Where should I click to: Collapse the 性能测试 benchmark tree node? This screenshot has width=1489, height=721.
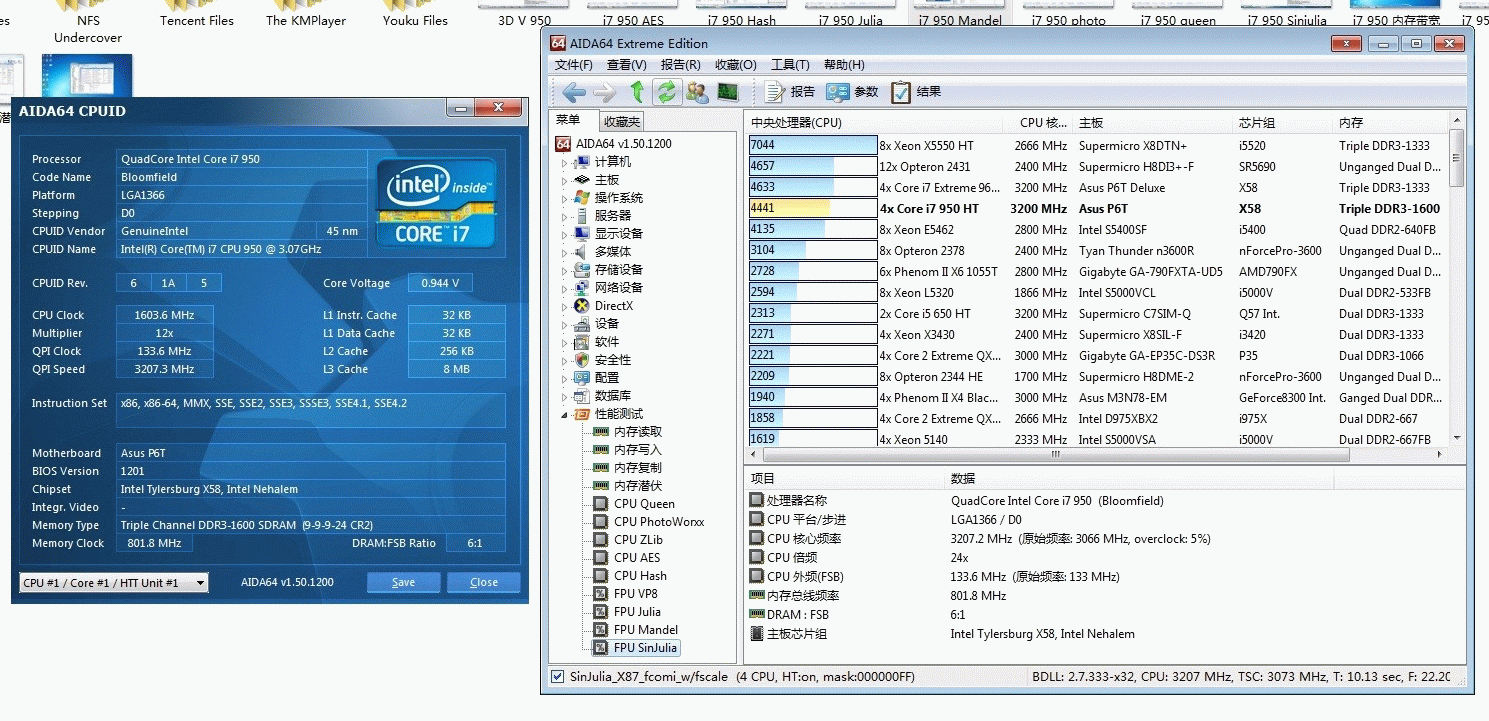564,414
